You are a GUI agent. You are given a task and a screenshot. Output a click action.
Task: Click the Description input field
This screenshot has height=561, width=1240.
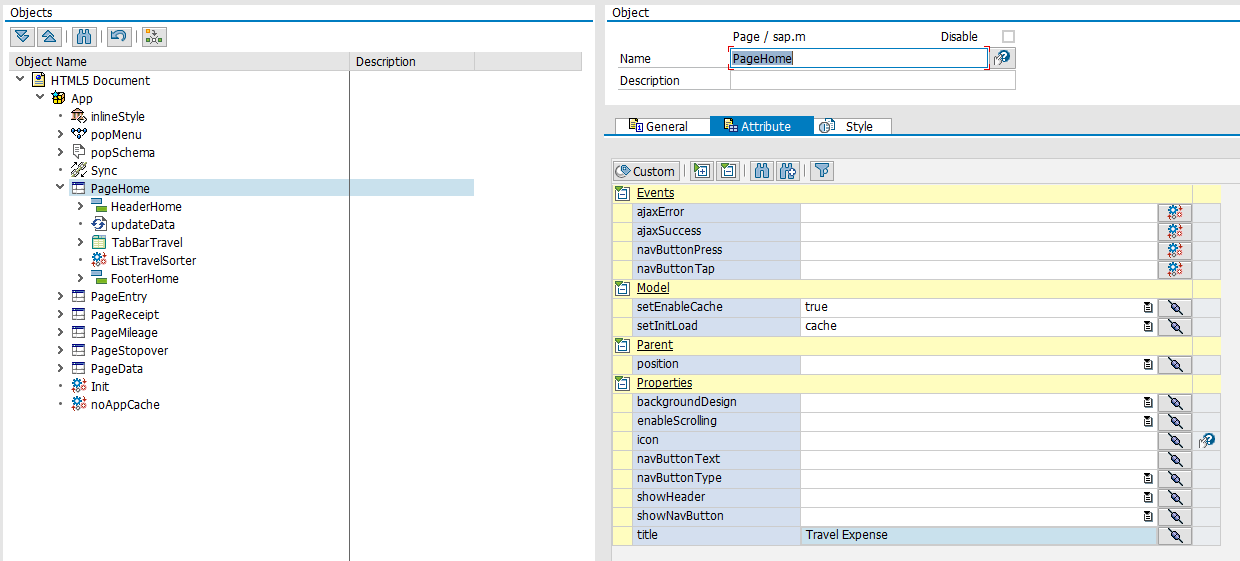pyautogui.click(x=872, y=81)
